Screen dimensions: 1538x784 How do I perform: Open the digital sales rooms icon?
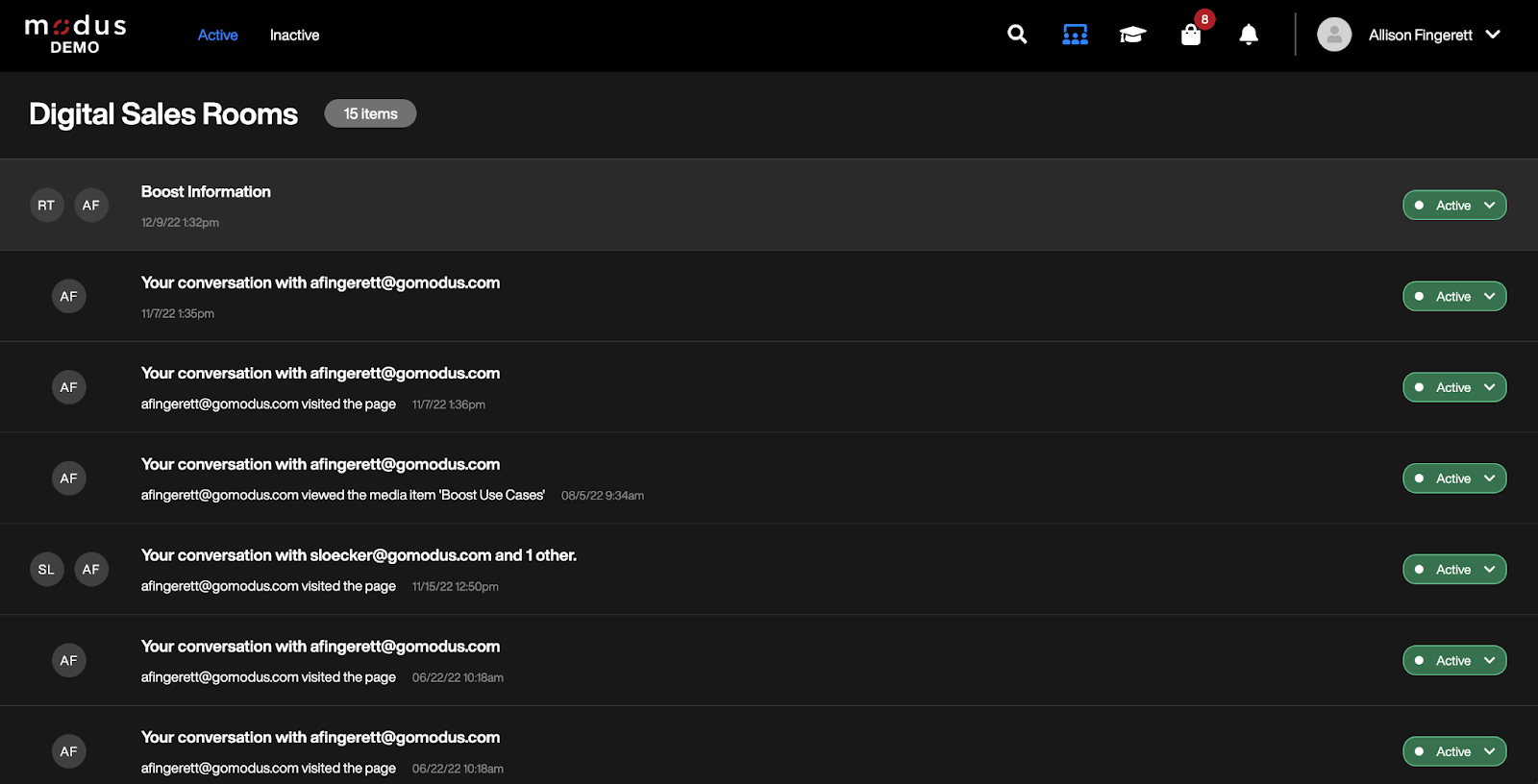pos(1075,35)
